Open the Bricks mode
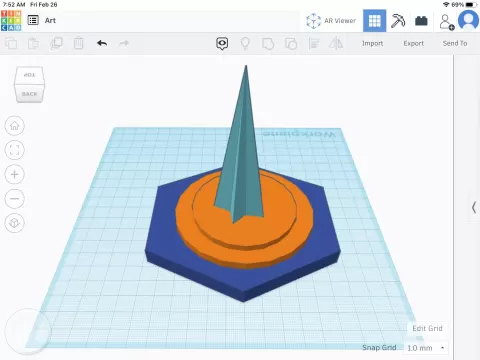Viewport: 480px width, 360px height. pyautogui.click(x=421, y=21)
